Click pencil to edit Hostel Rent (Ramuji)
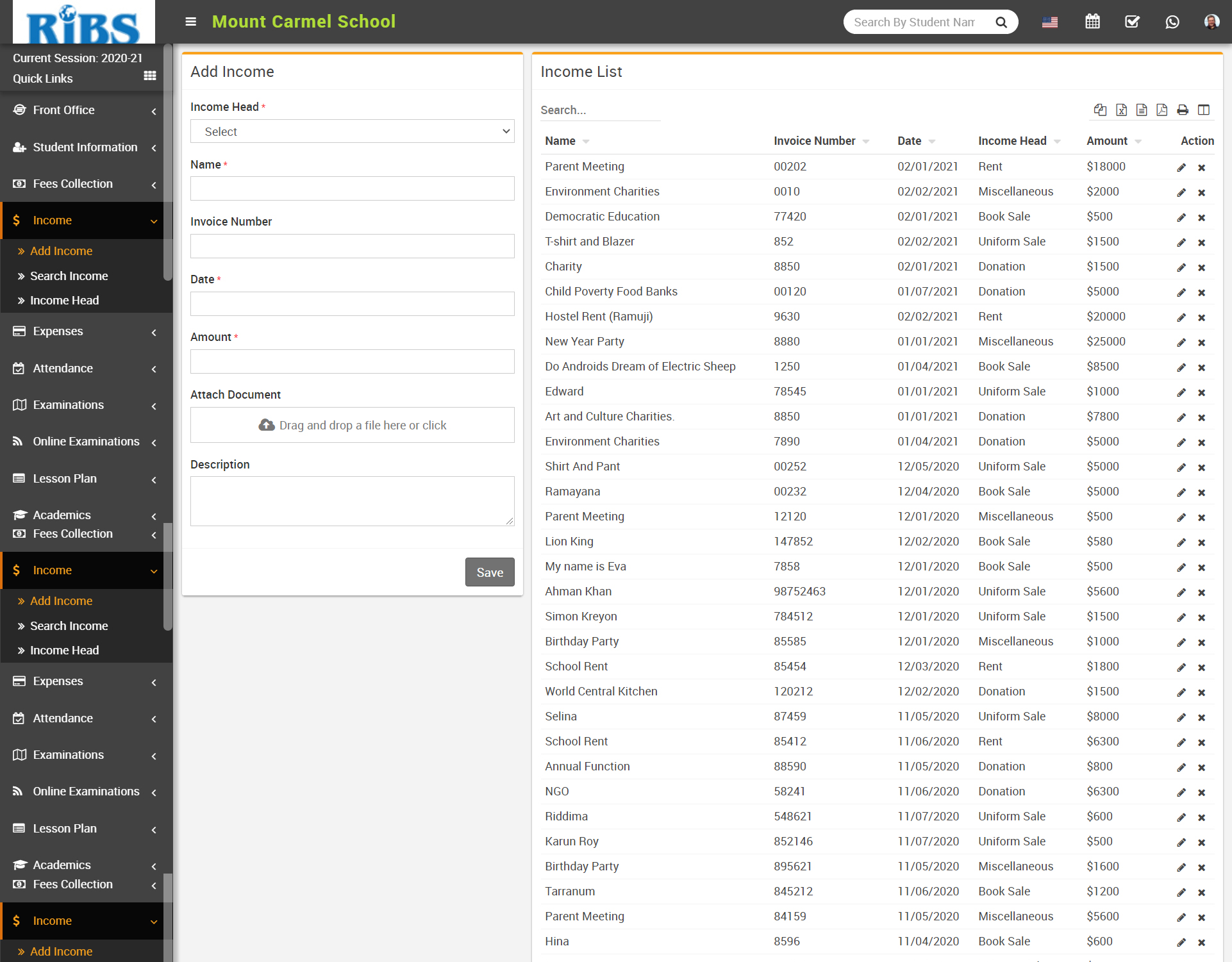This screenshot has width=1232, height=962. tap(1181, 317)
